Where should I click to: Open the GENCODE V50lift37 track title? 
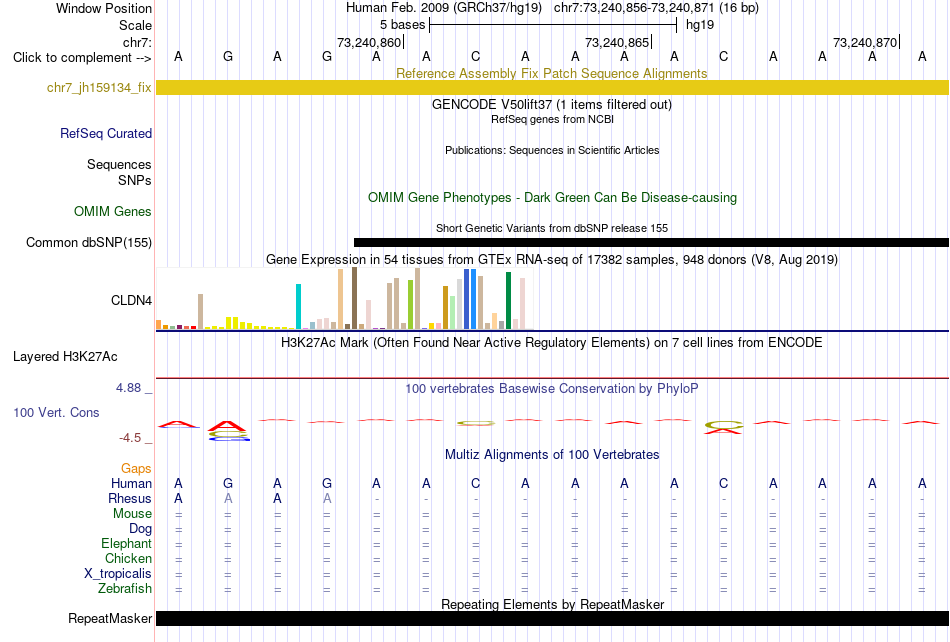[551, 104]
